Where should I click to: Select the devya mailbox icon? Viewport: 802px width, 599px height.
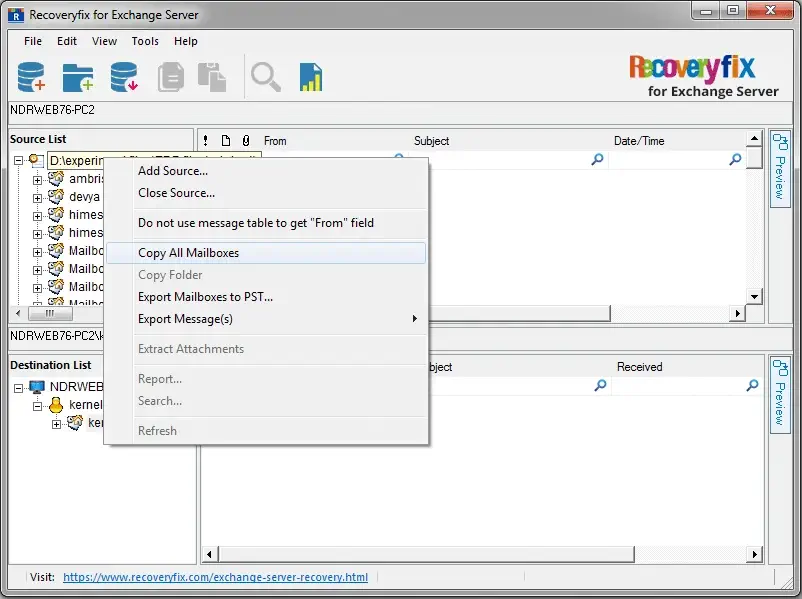coord(56,196)
